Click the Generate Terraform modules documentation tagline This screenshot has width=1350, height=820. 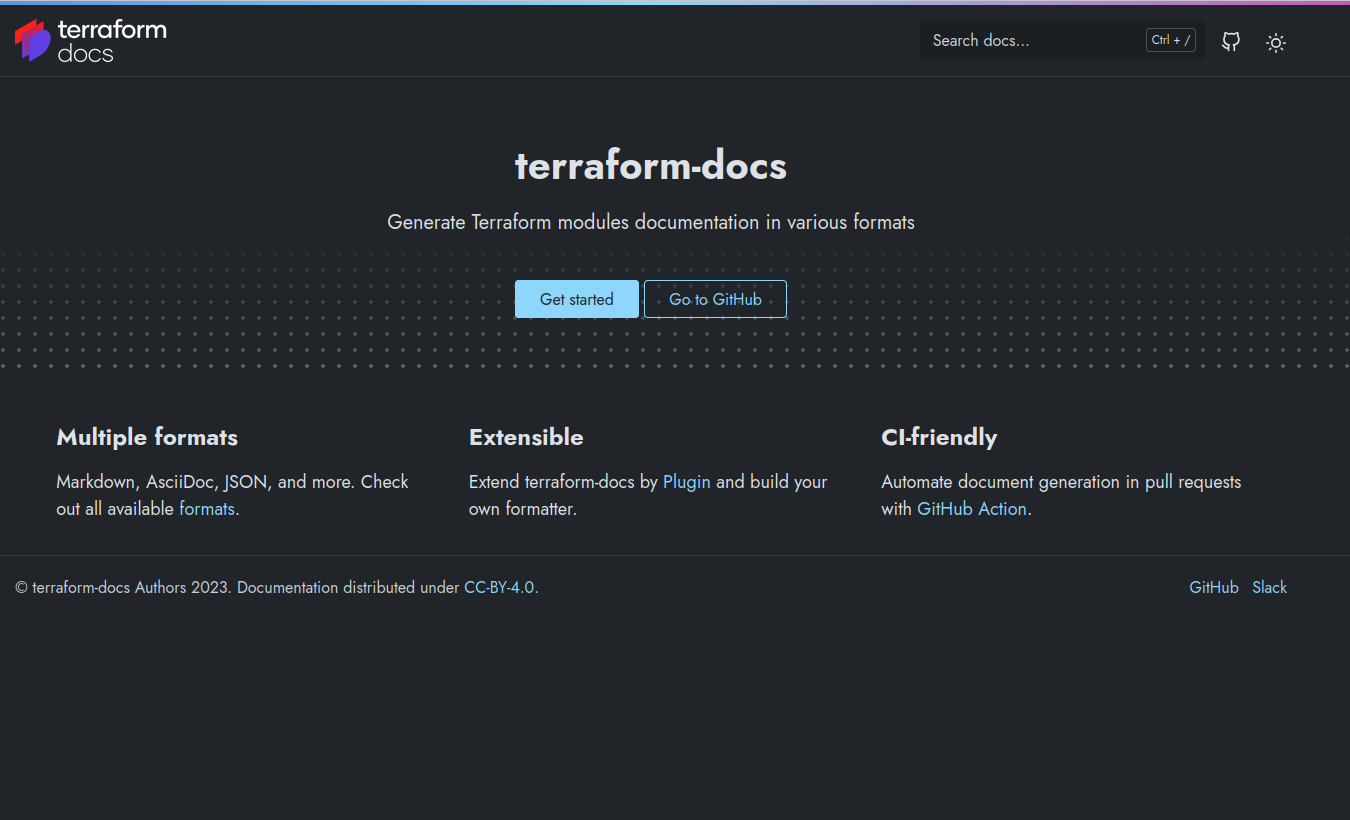[x=651, y=222]
